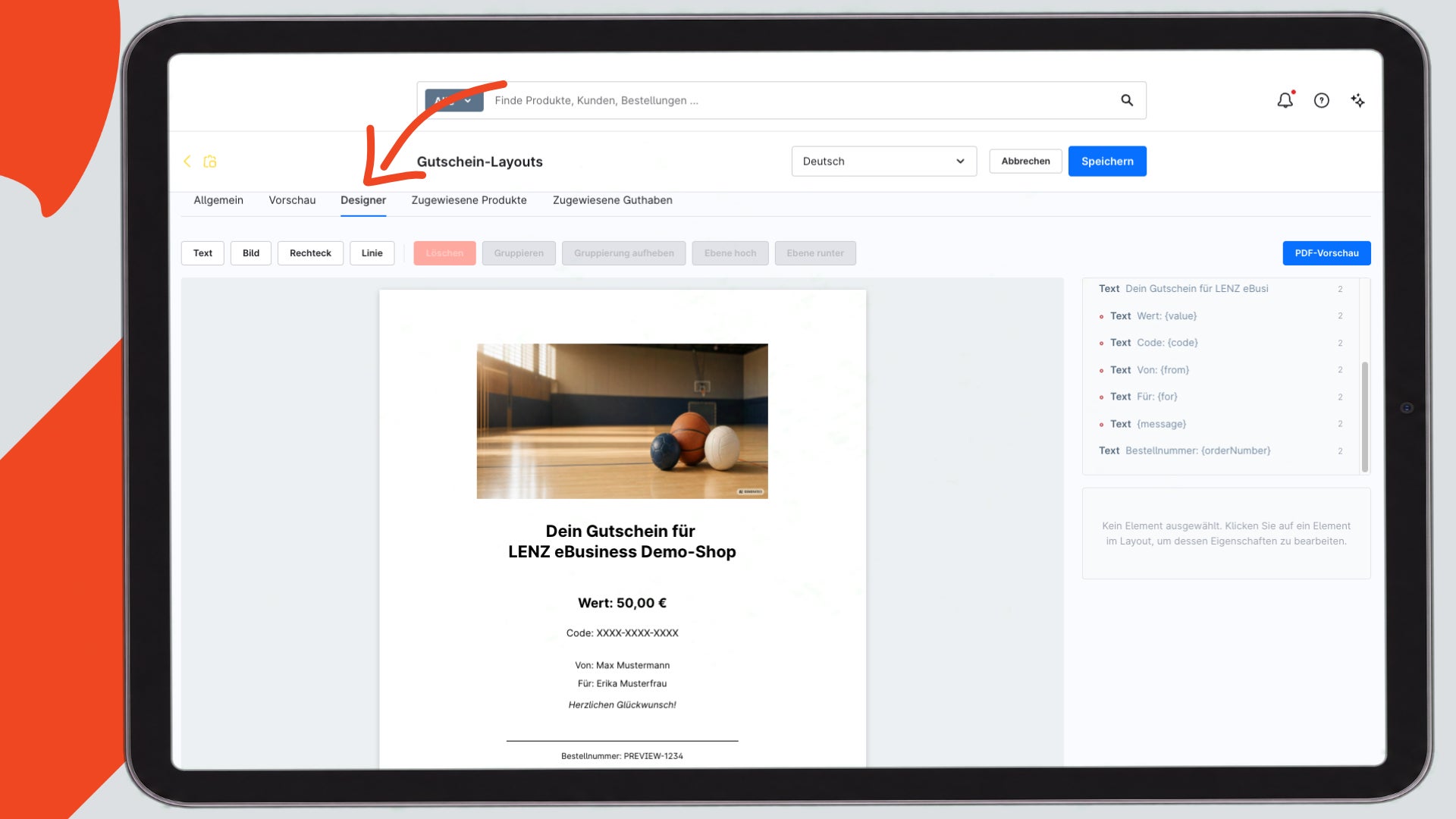
Task: Save layout with Speichern button
Action: tap(1107, 162)
